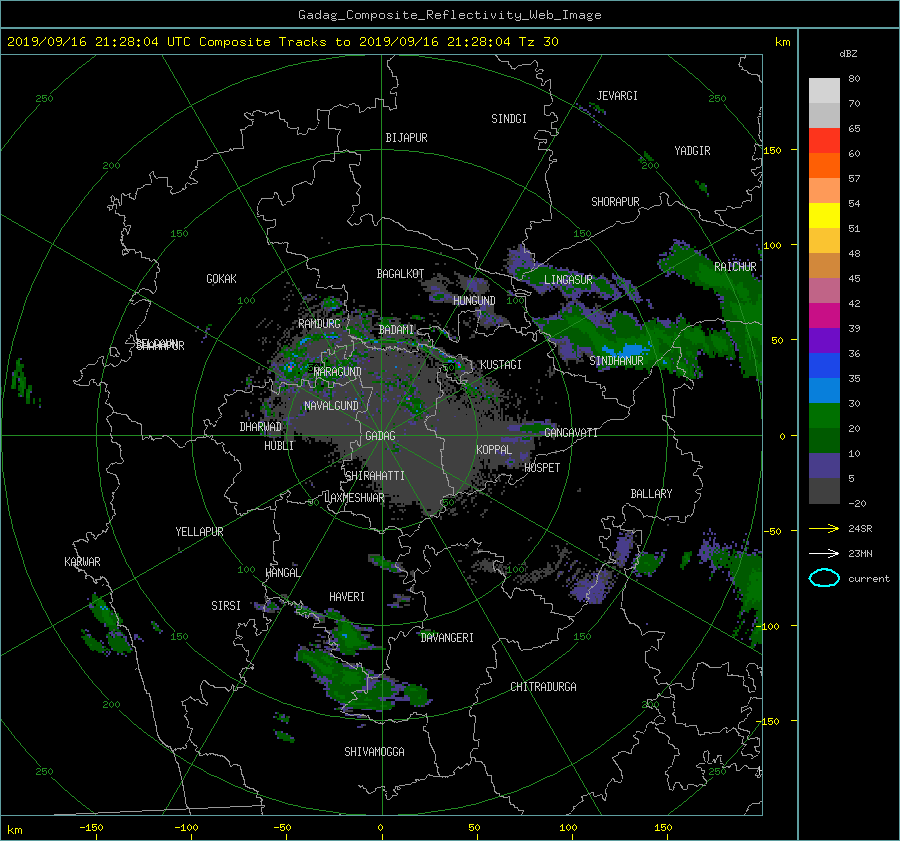Click the YELLAPUR label
Screen dimensions: 900x841
click(x=199, y=532)
